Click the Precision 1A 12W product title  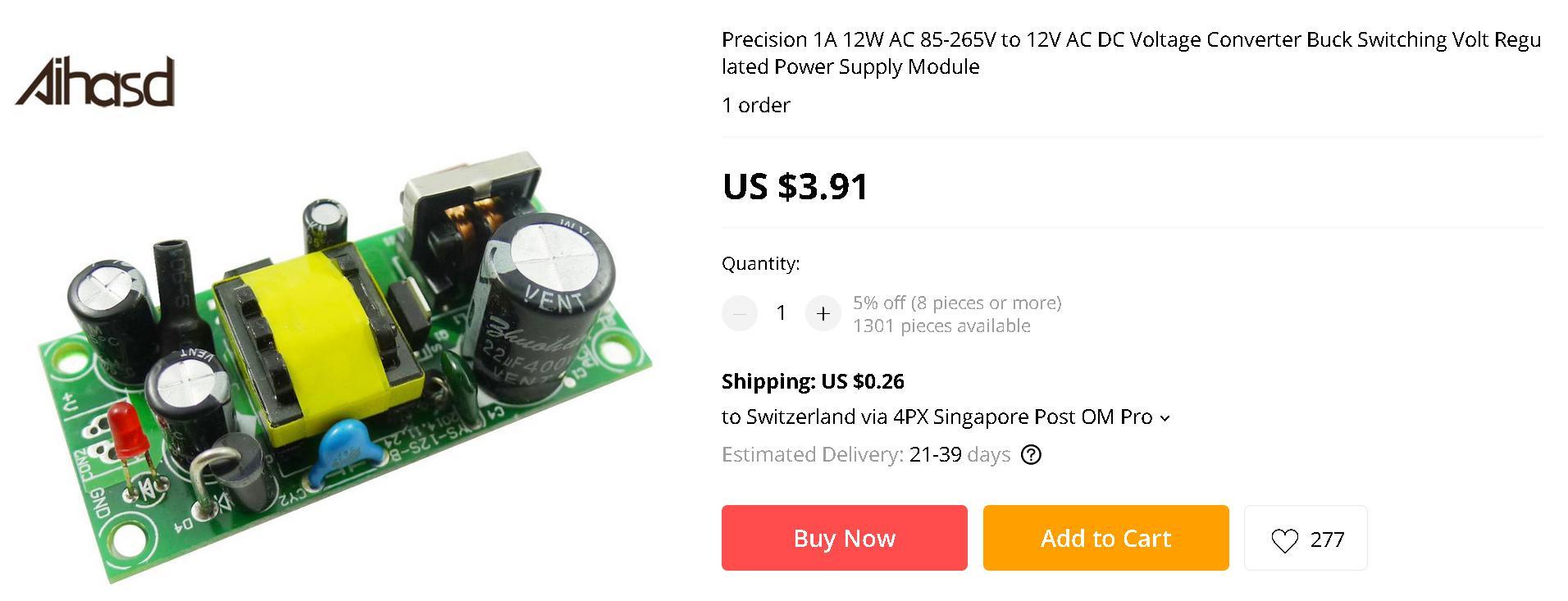1130,52
